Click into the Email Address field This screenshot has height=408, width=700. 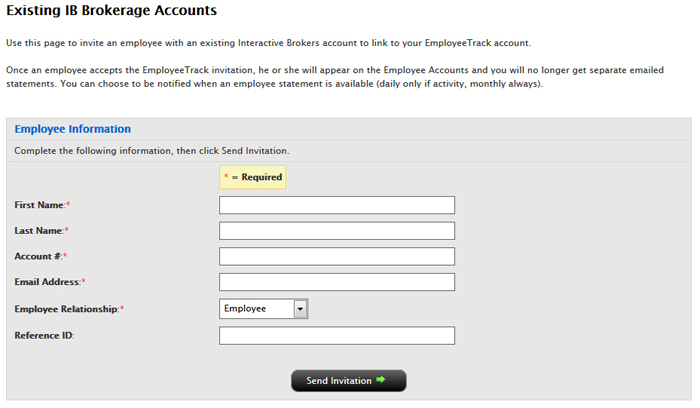click(337, 282)
